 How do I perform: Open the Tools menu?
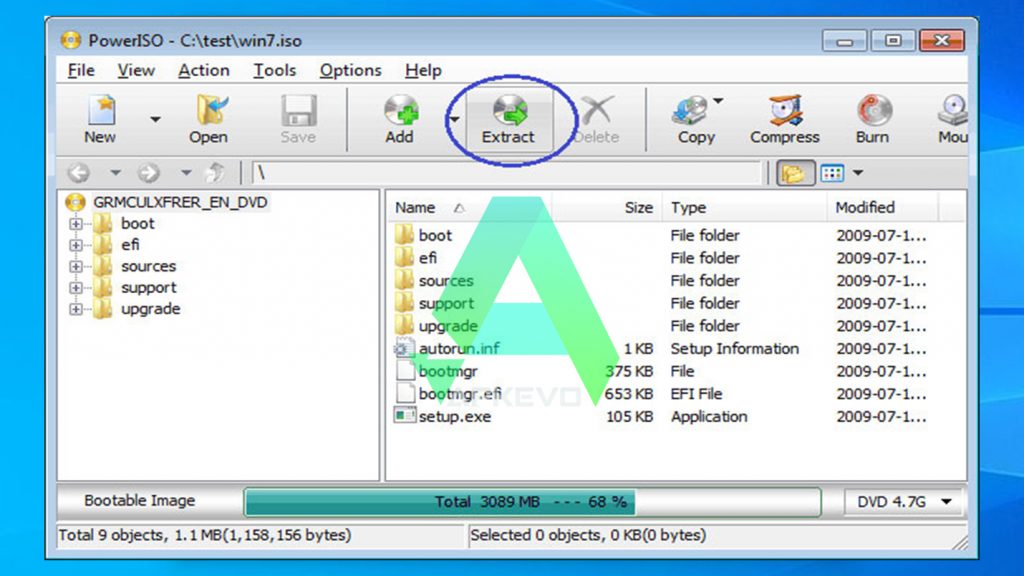[274, 70]
